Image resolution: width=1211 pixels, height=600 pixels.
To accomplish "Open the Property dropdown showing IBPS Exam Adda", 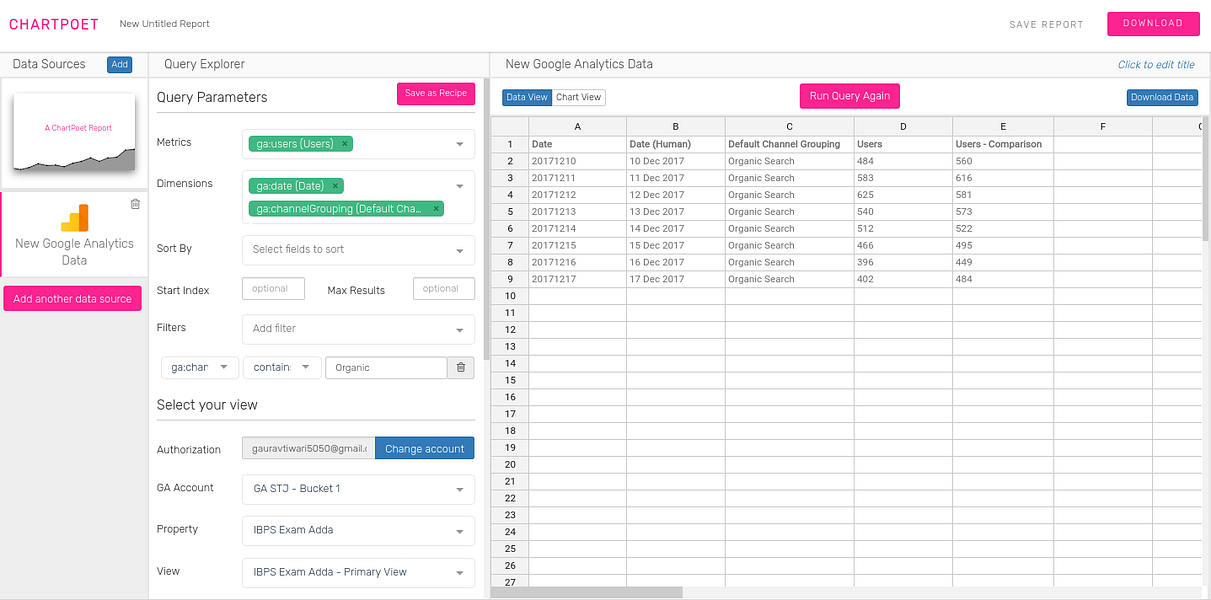I will click(x=358, y=531).
